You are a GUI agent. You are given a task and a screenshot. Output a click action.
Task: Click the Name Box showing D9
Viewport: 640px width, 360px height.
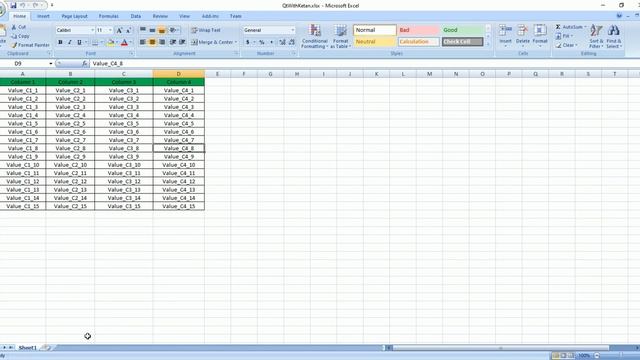pos(24,64)
